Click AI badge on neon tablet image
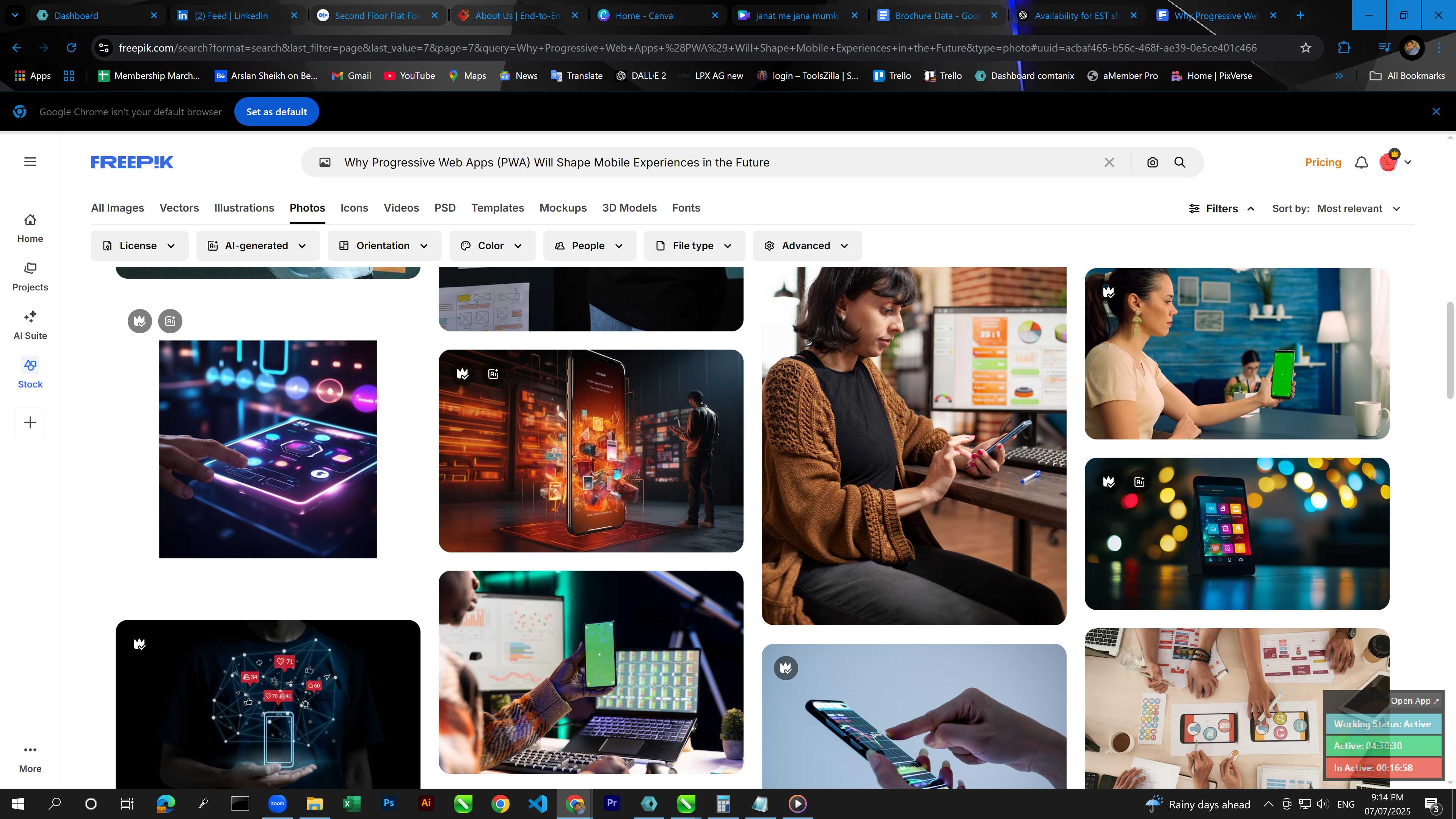1456x819 pixels. pos(170,321)
